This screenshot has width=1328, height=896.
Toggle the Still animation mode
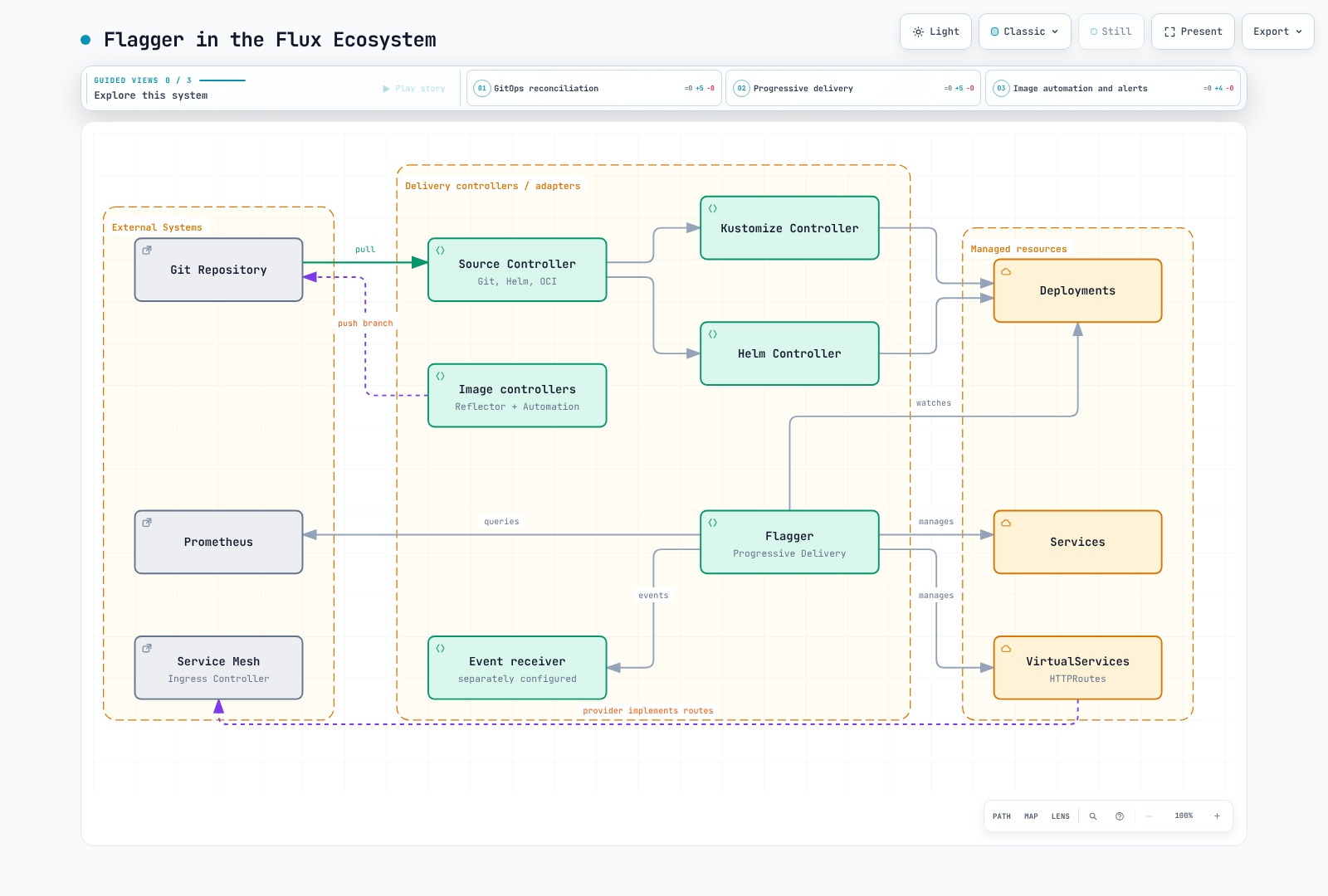(1111, 32)
